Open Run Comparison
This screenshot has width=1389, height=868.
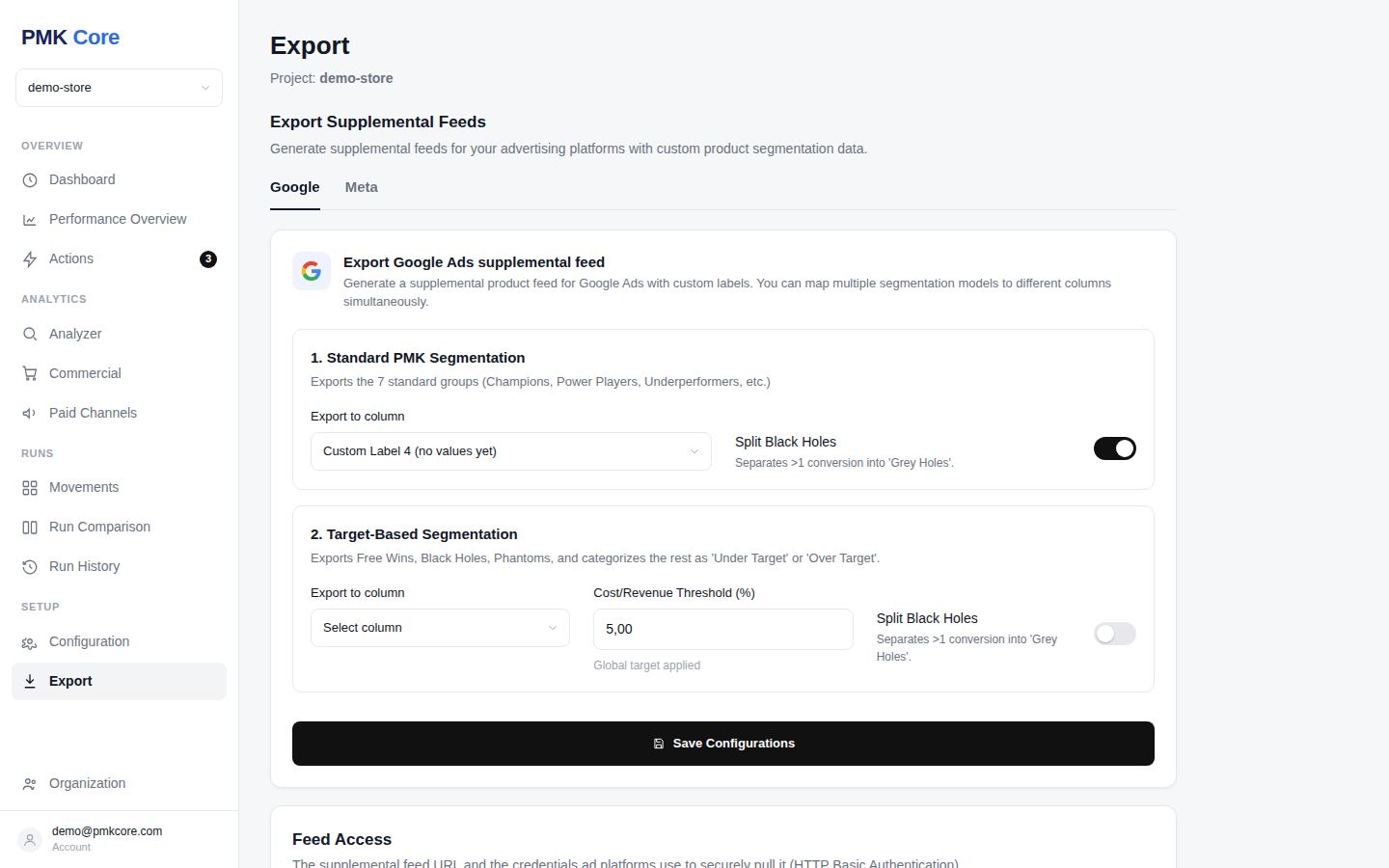tap(119, 528)
